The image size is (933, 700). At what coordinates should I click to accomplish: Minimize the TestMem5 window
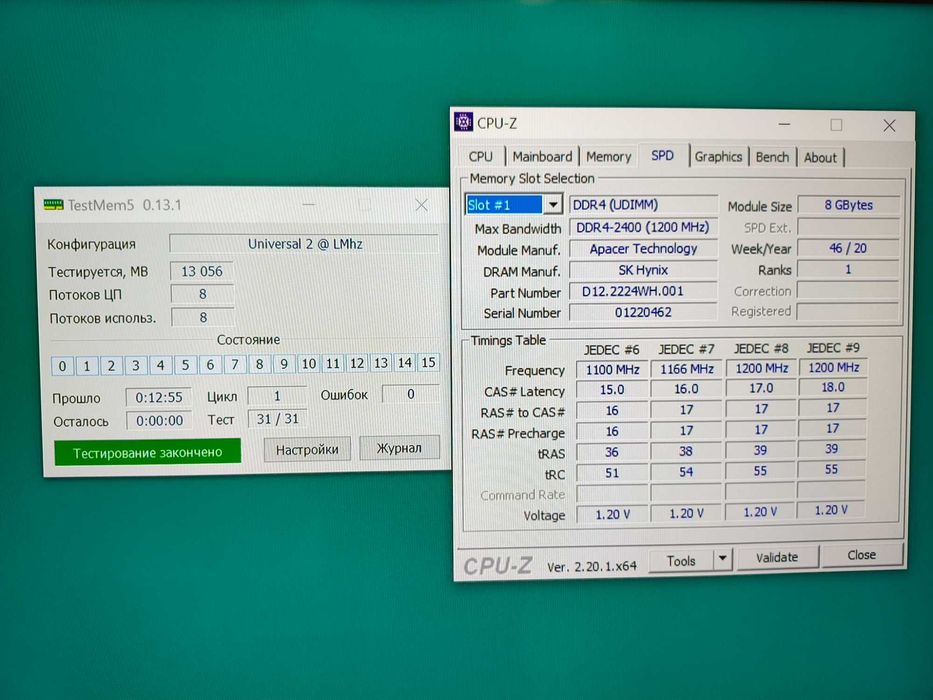point(308,205)
